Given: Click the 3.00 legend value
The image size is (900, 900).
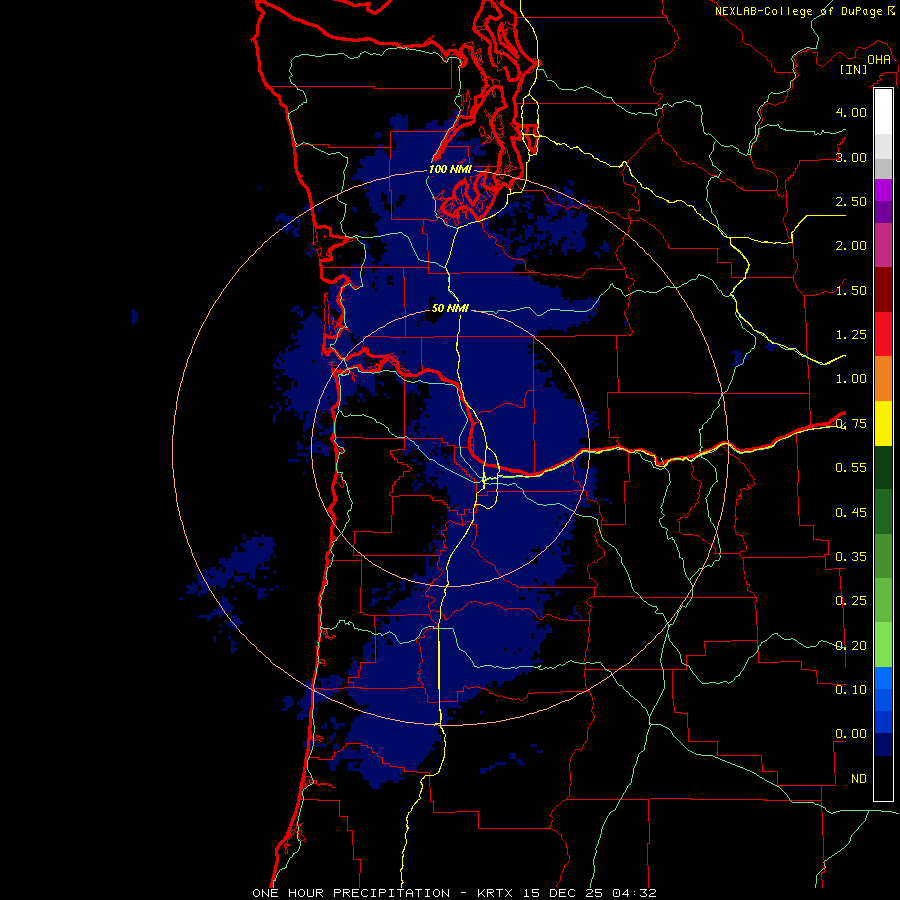Looking at the screenshot, I should [x=851, y=157].
